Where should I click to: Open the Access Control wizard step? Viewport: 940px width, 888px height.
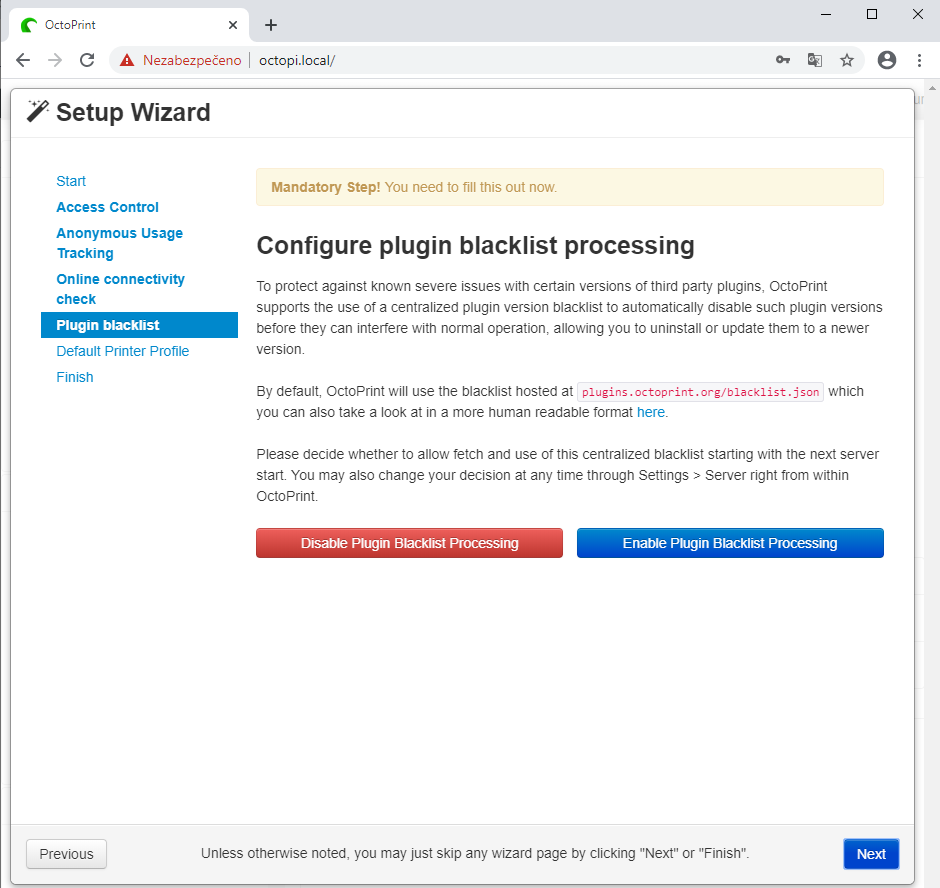[107, 207]
